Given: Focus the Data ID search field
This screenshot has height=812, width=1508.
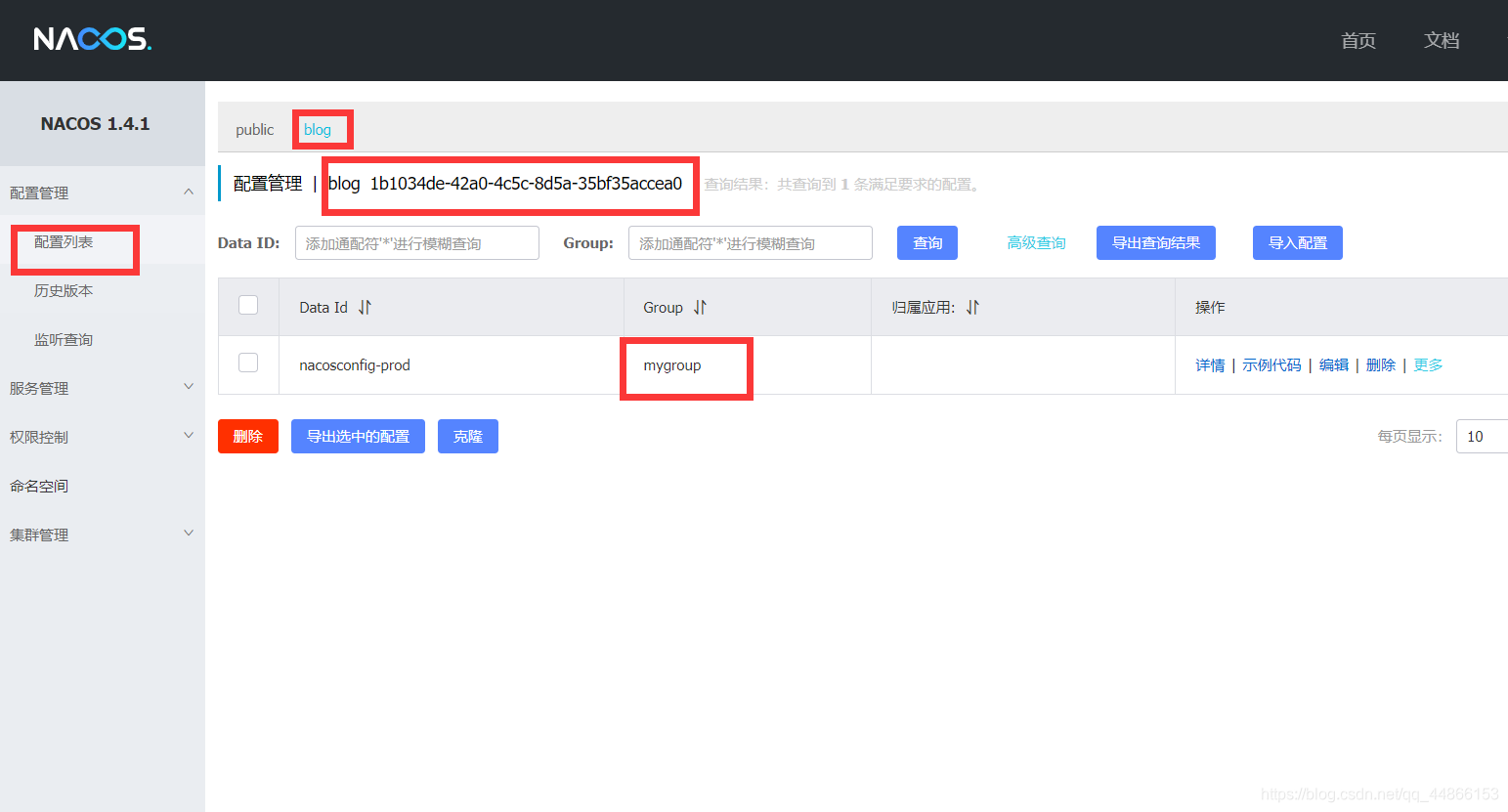Looking at the screenshot, I should pyautogui.click(x=417, y=243).
